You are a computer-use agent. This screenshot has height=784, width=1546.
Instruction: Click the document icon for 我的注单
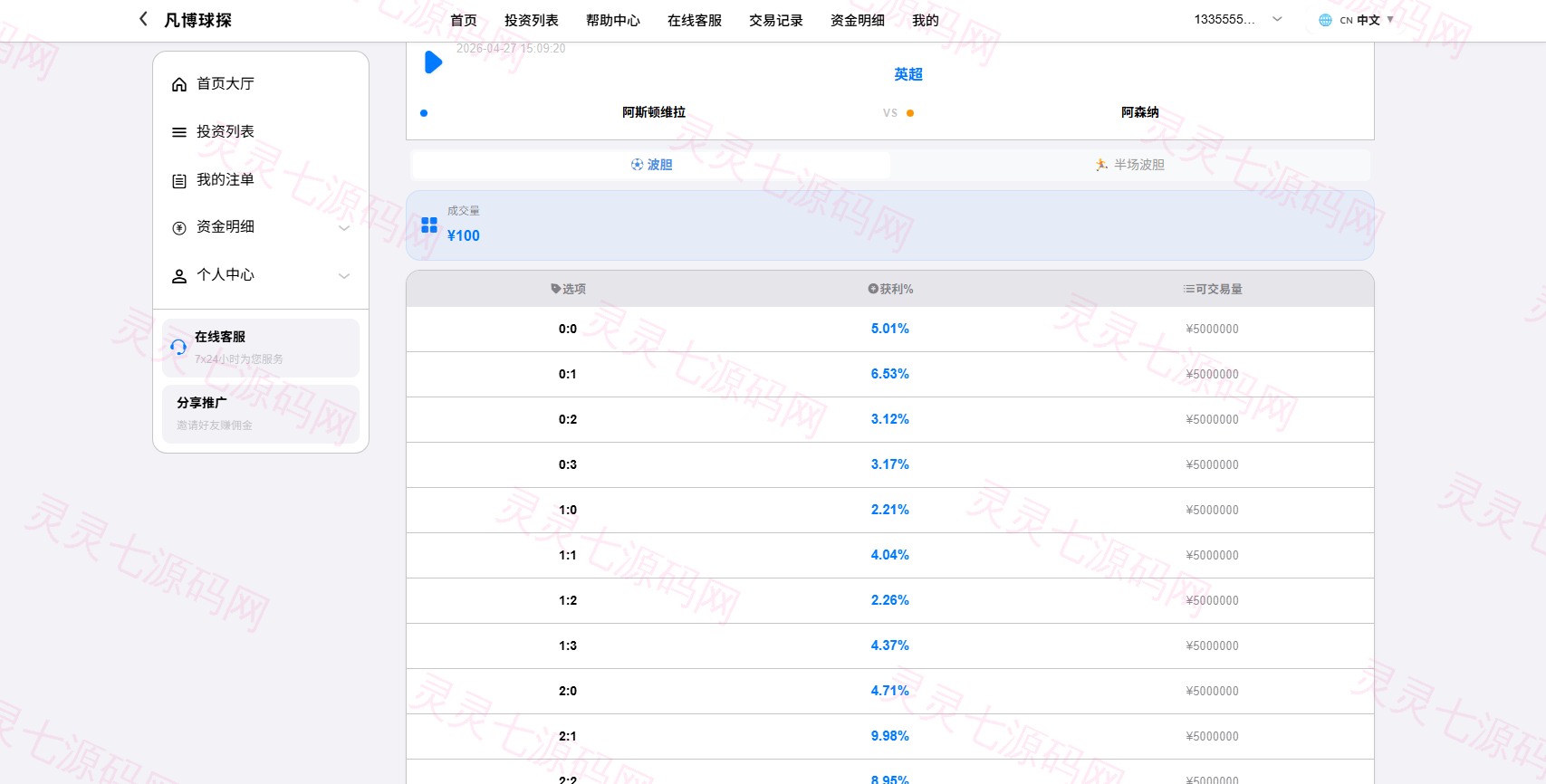pyautogui.click(x=179, y=180)
